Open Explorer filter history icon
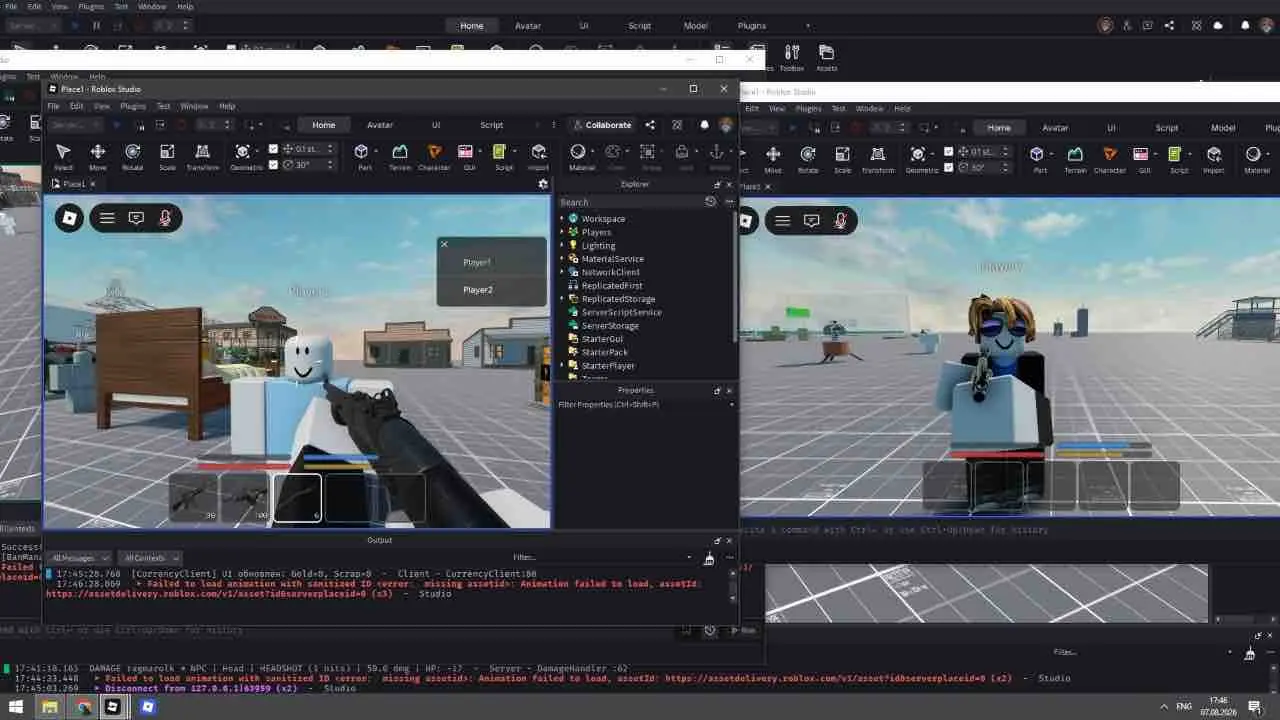The height and width of the screenshot is (720, 1280). pyautogui.click(x=711, y=202)
